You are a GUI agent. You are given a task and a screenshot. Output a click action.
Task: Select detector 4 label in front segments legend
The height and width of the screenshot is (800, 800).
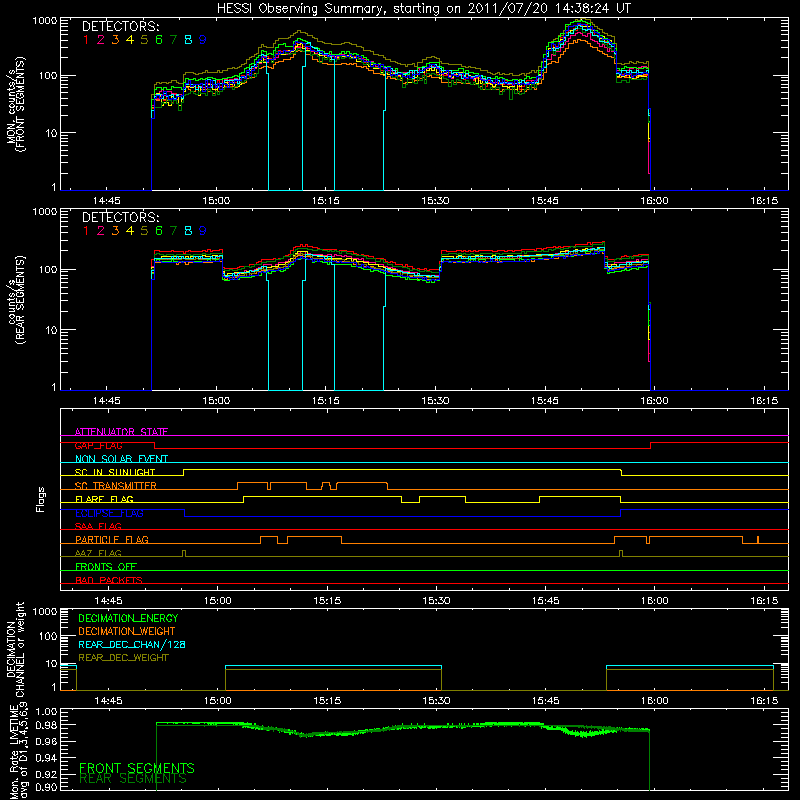(130, 39)
